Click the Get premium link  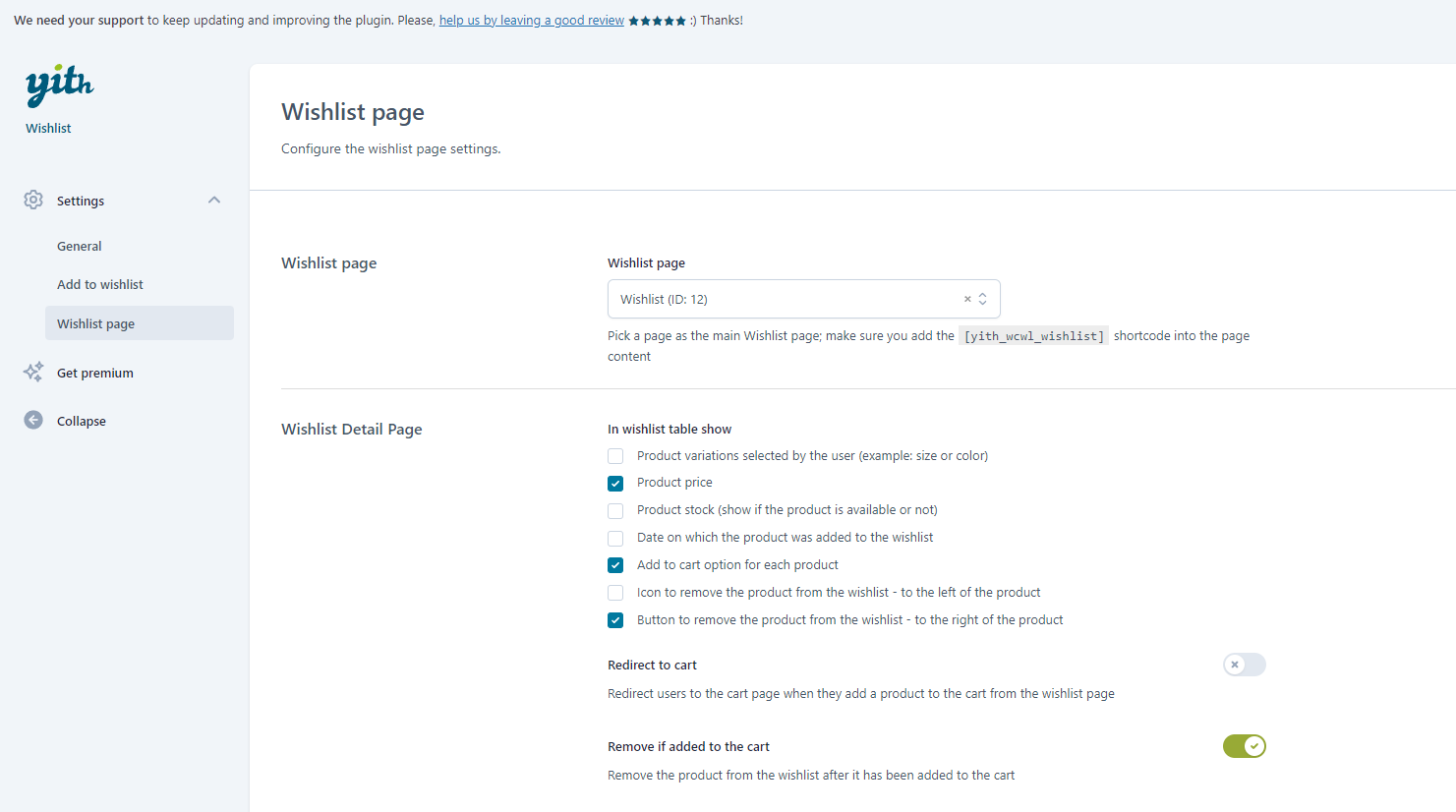point(95,374)
